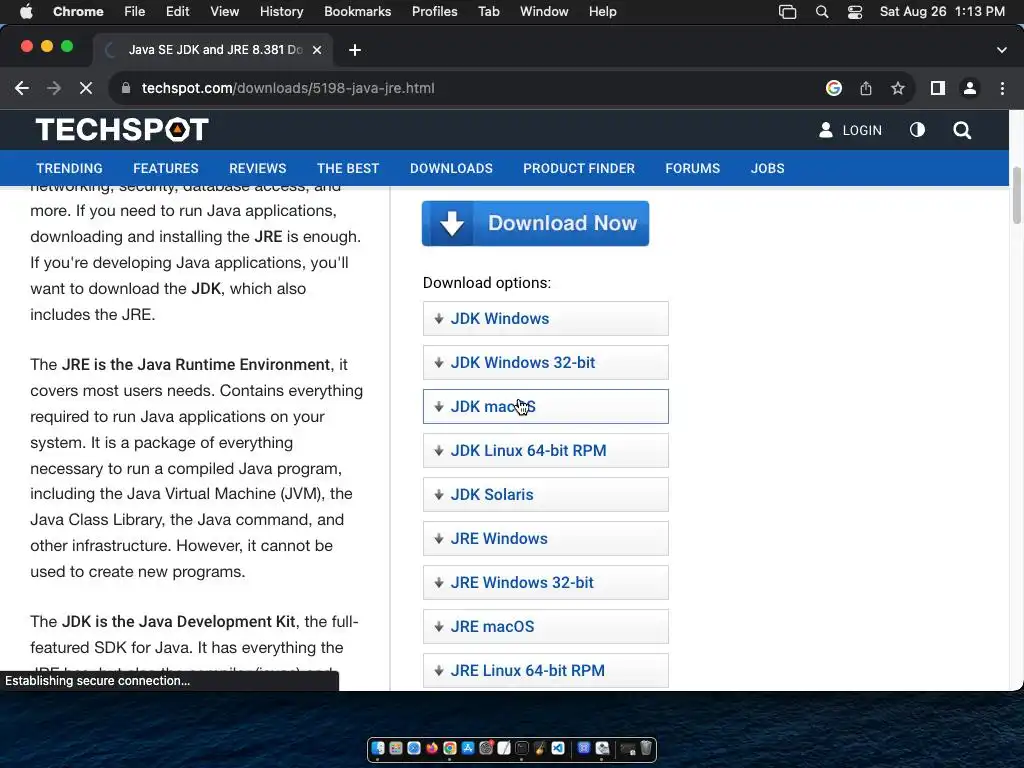This screenshot has width=1024, height=768.
Task: Open the Edit menu
Action: point(177,11)
